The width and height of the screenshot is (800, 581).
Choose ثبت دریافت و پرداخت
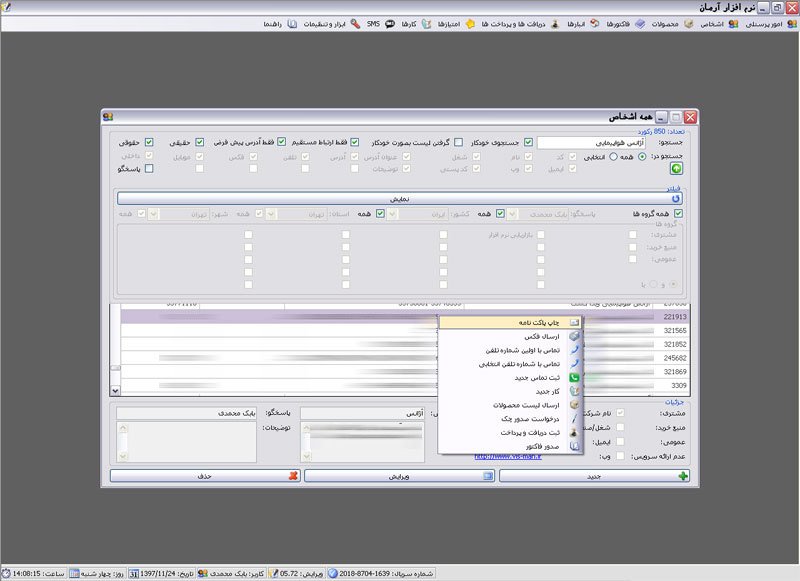pos(510,433)
